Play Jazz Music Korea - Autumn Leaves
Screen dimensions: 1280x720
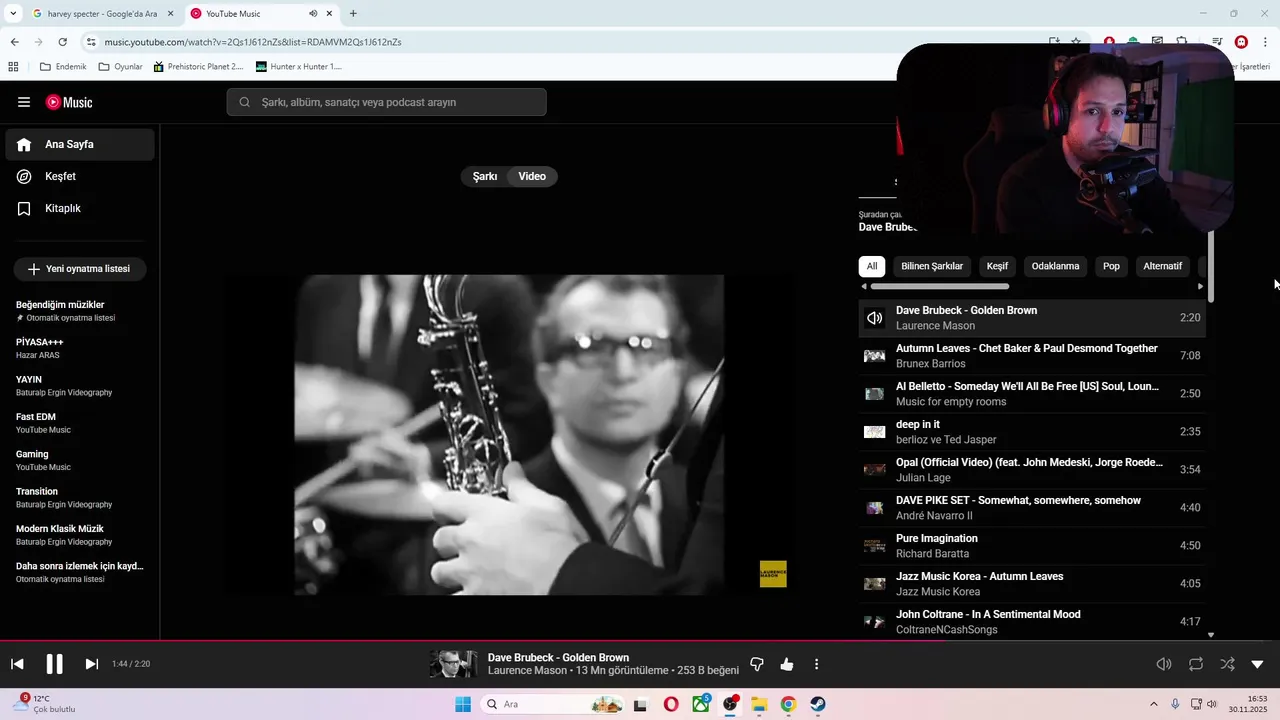click(x=1032, y=584)
